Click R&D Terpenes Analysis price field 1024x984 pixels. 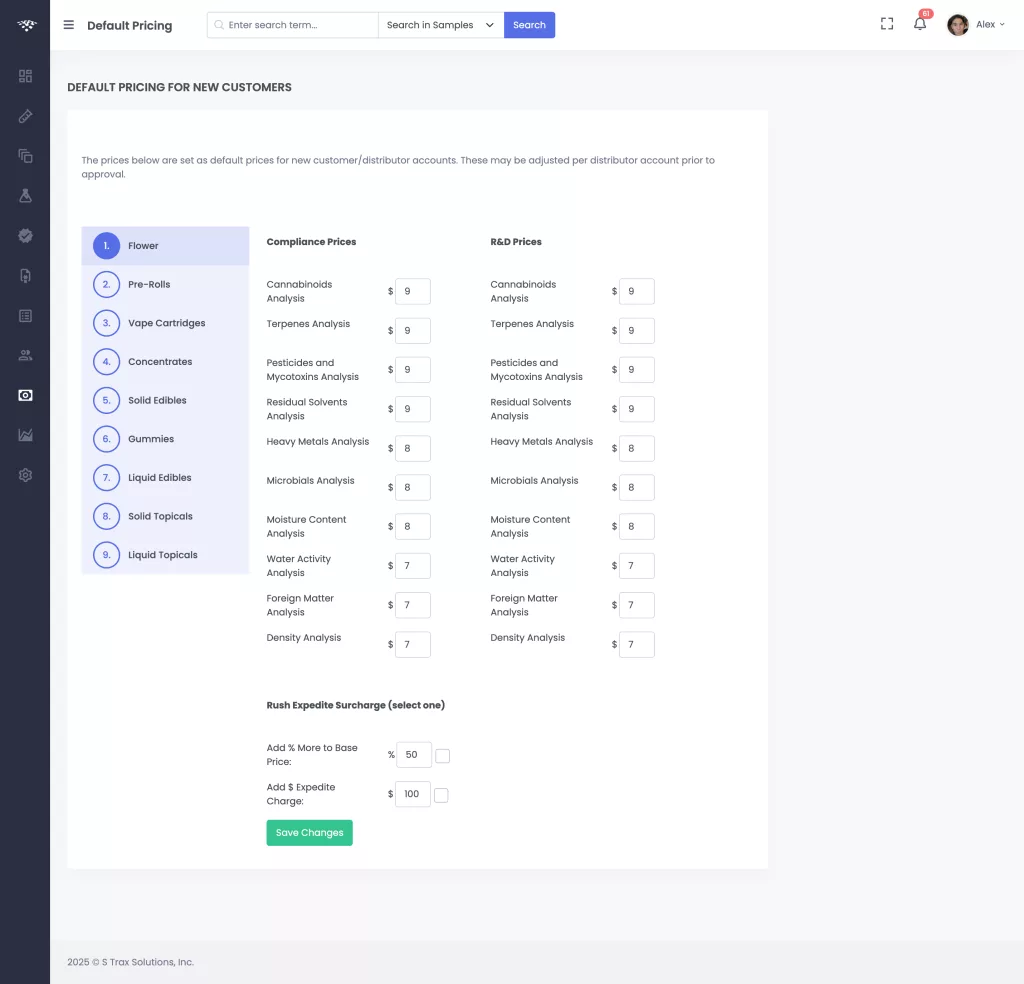click(x=637, y=330)
